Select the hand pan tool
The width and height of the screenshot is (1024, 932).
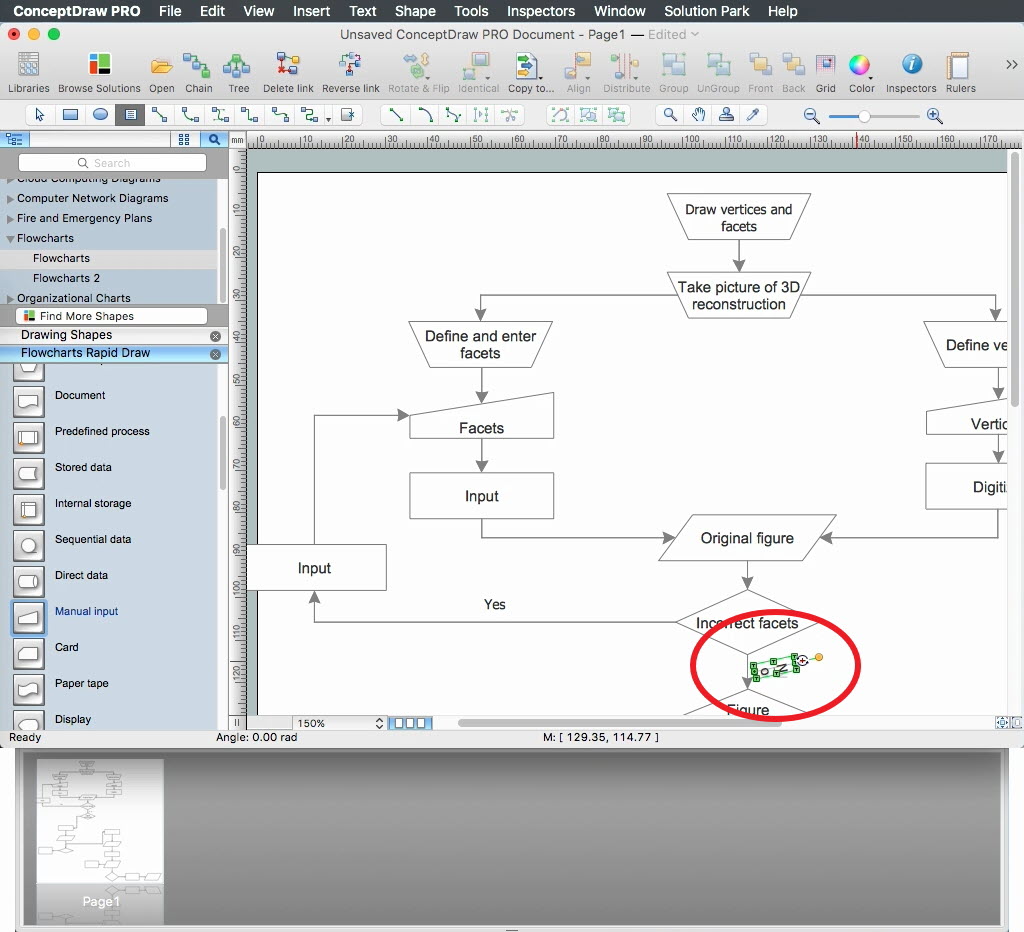pyautogui.click(x=699, y=115)
